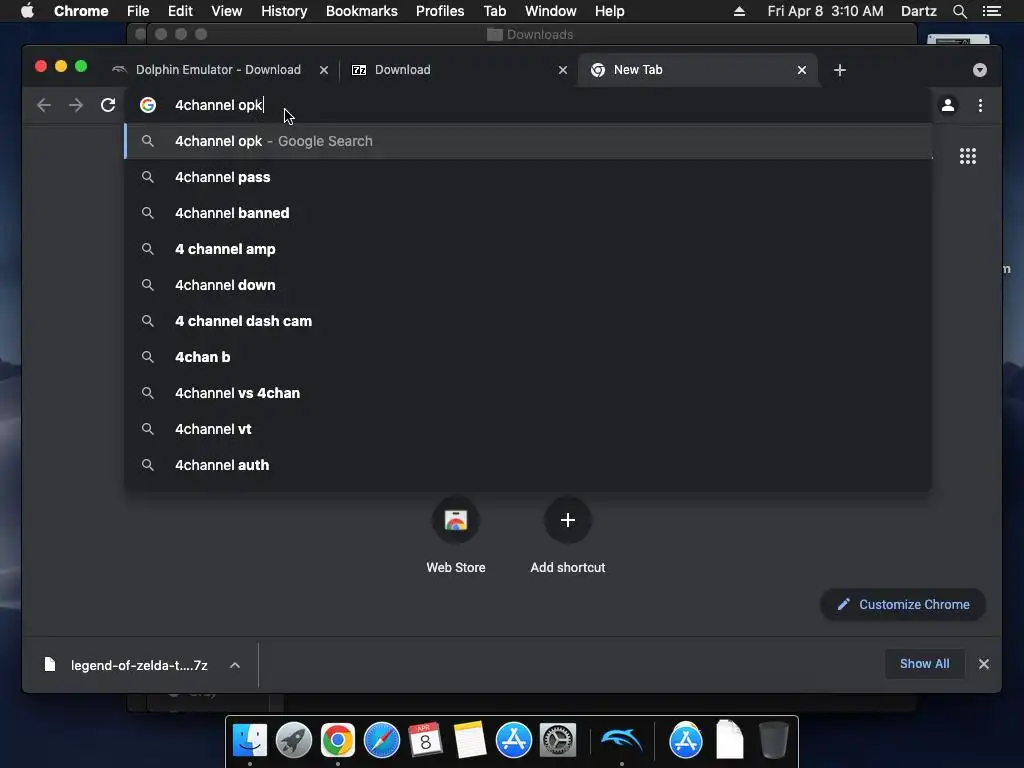Image resolution: width=1024 pixels, height=768 pixels.
Task: Open Notification Center list icon
Action: (x=992, y=11)
